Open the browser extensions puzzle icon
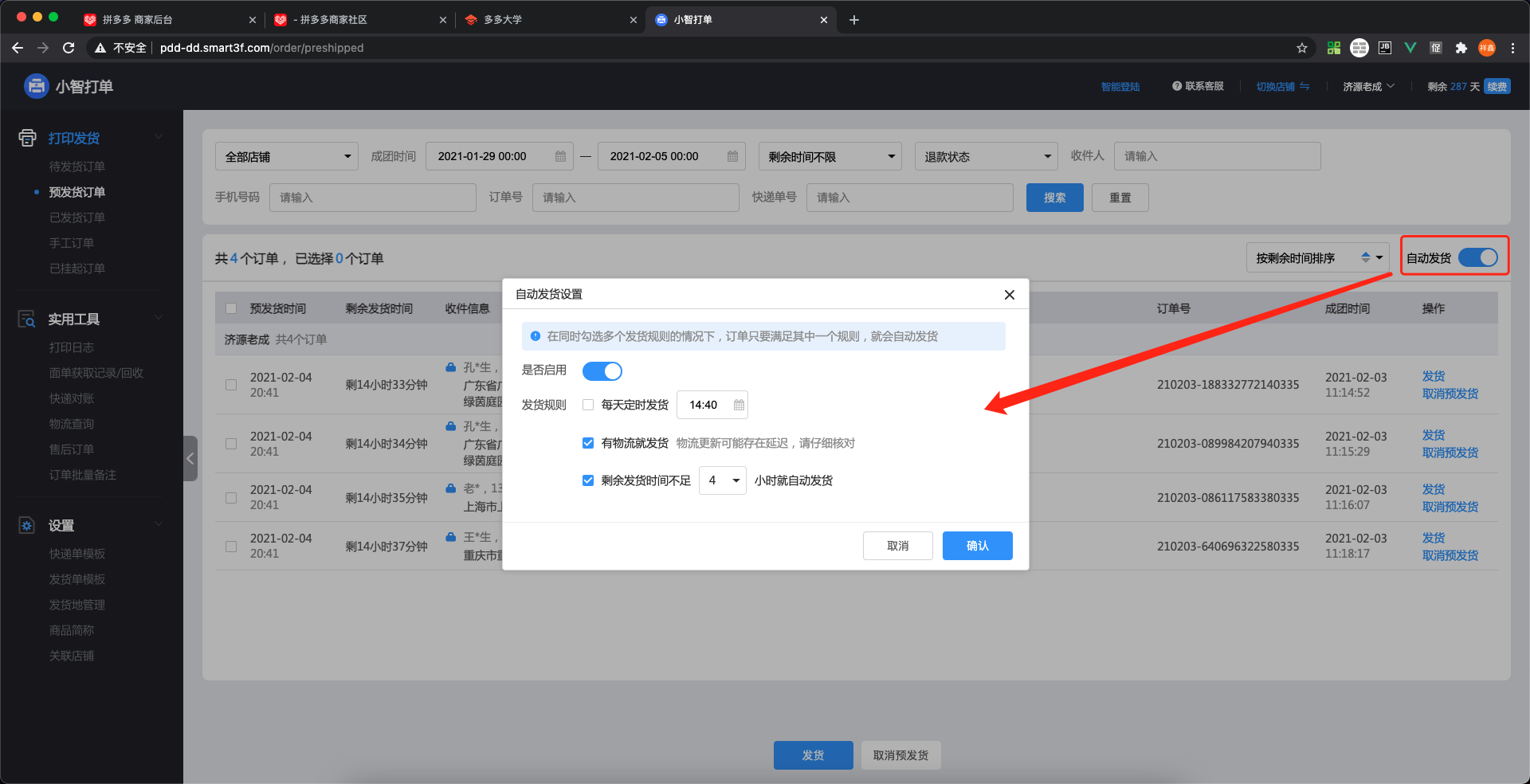 point(1461,48)
